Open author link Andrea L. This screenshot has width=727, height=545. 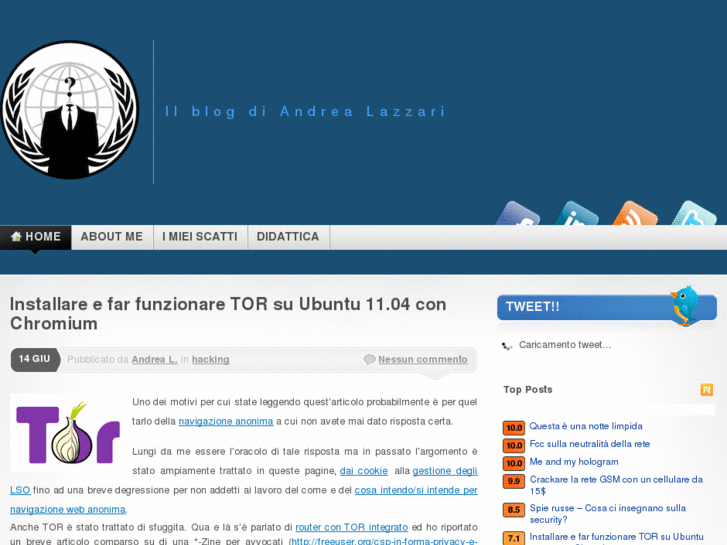tap(154, 359)
